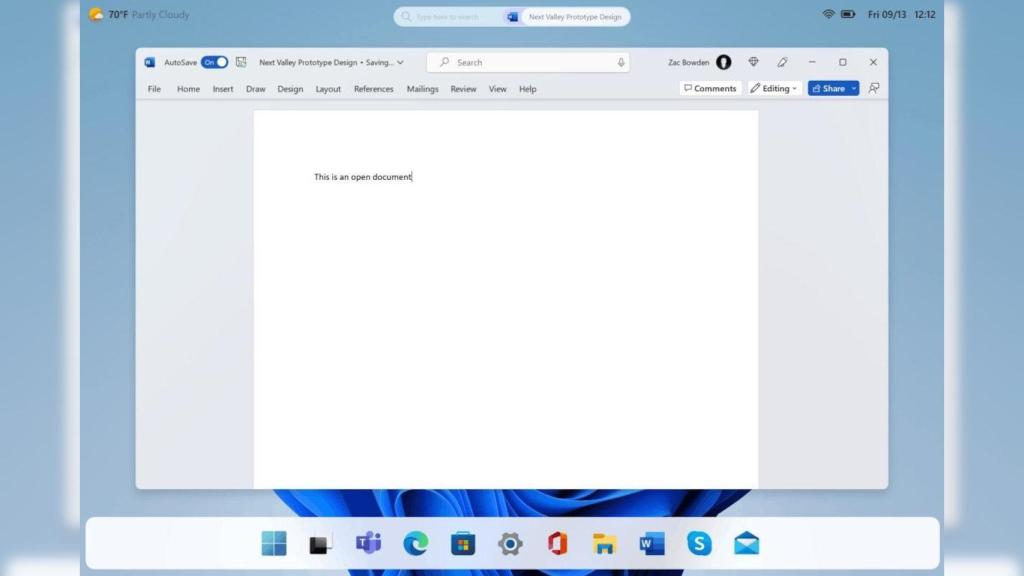Maximize the Word window

[842, 62]
